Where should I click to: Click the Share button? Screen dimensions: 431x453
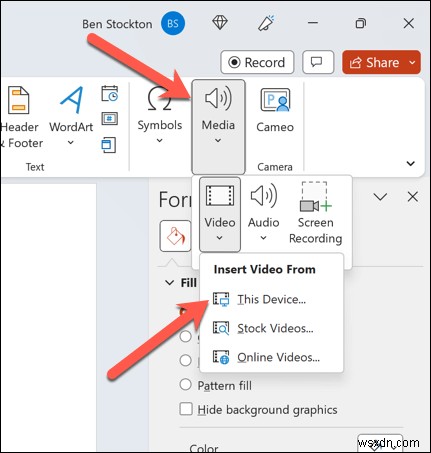[374, 62]
